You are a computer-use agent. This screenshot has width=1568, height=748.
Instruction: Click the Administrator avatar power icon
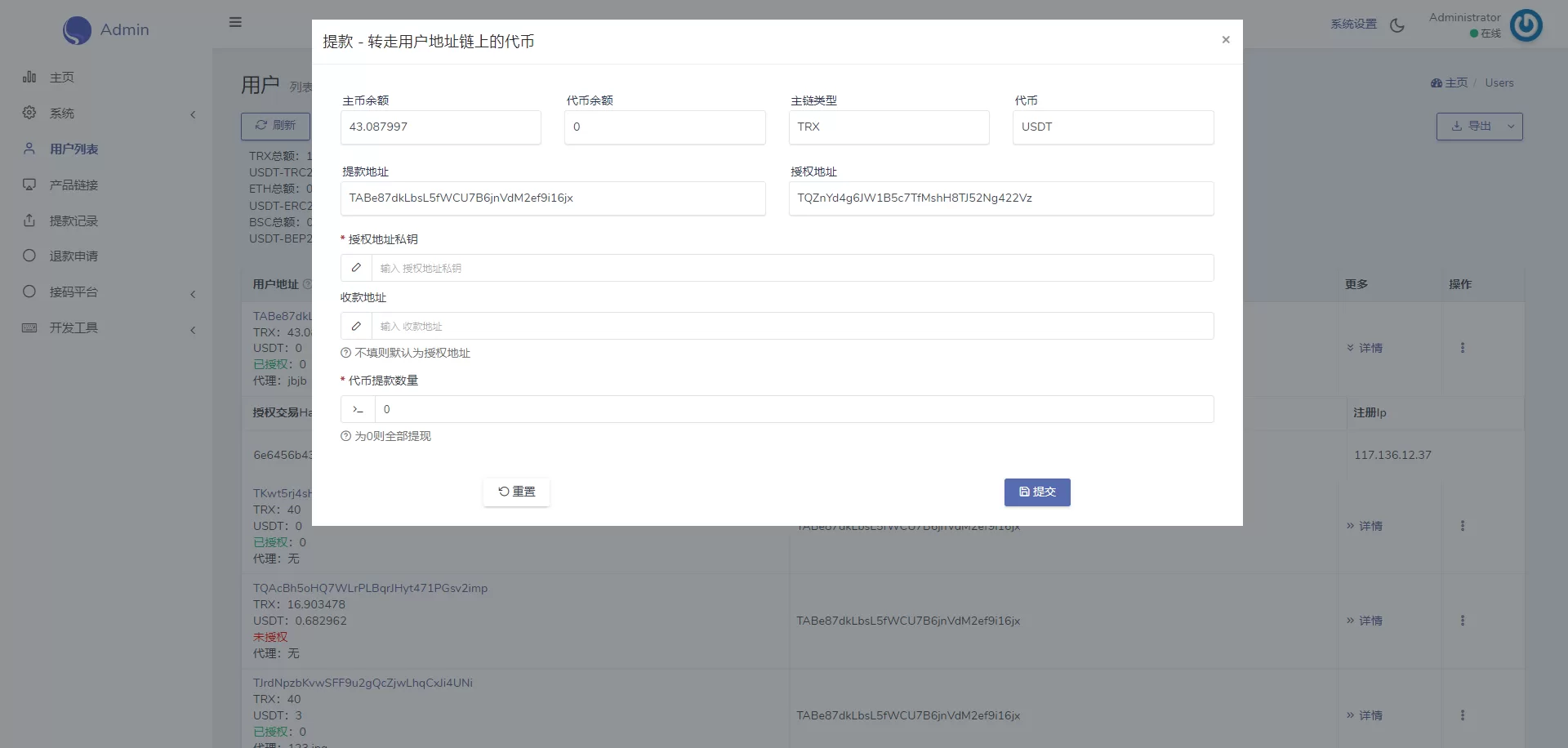[x=1526, y=25]
